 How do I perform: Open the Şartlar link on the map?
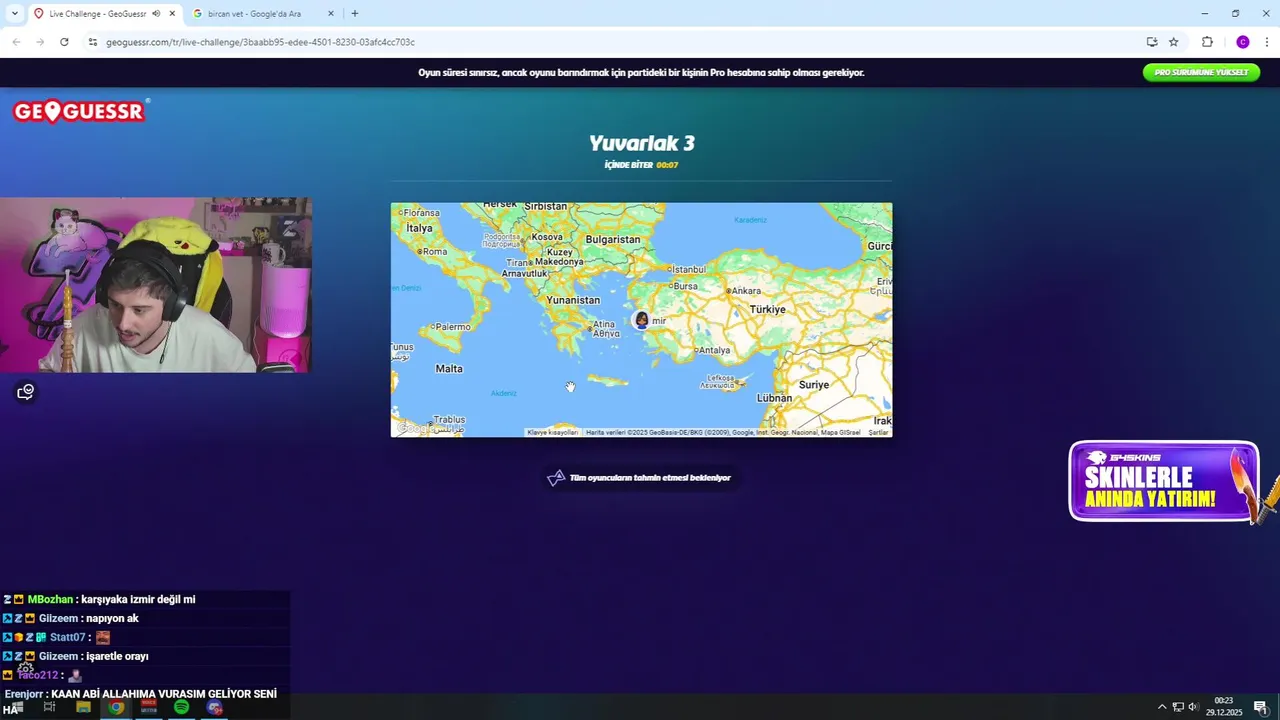pyautogui.click(x=878, y=432)
